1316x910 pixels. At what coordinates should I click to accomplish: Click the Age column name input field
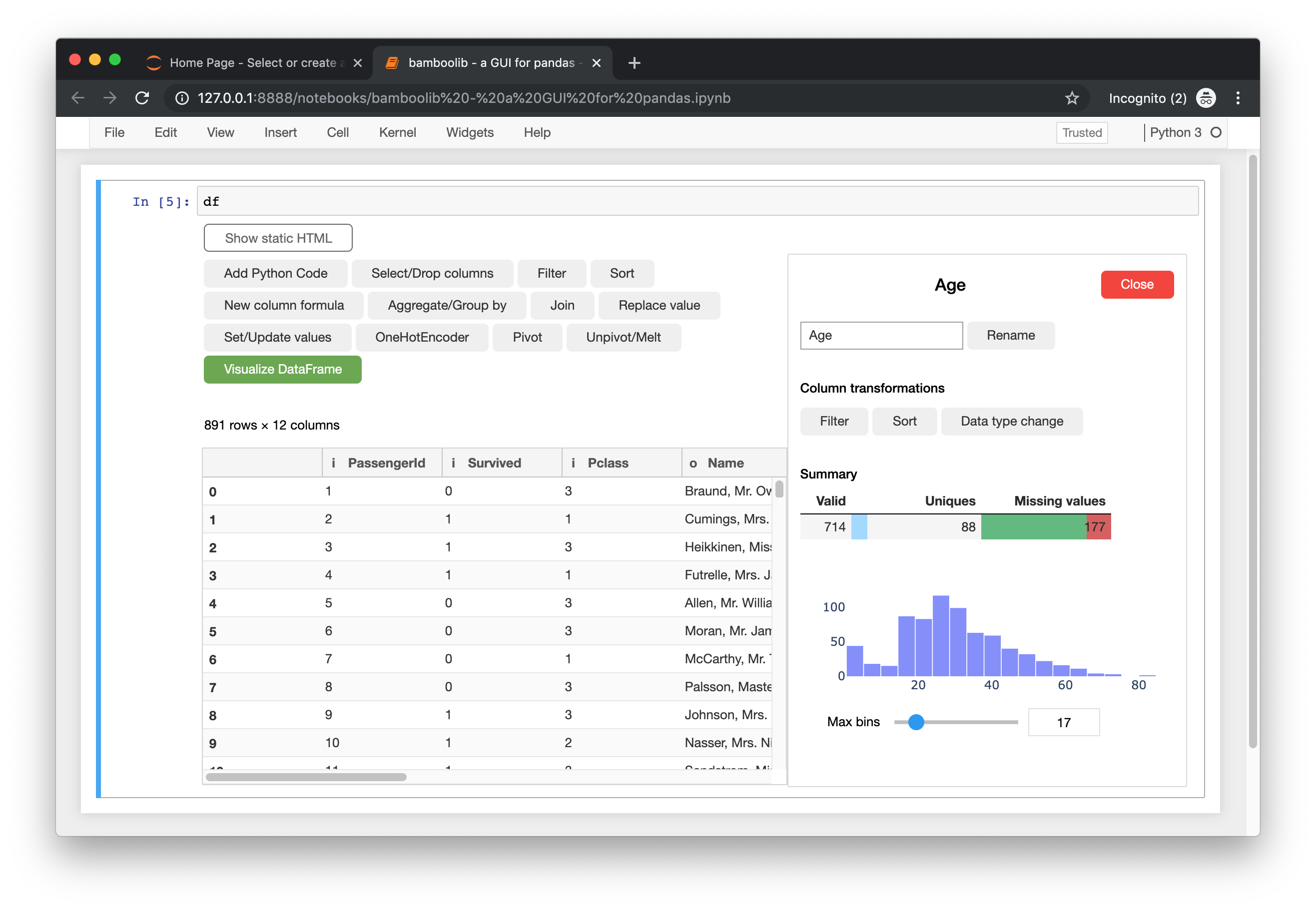pos(880,335)
